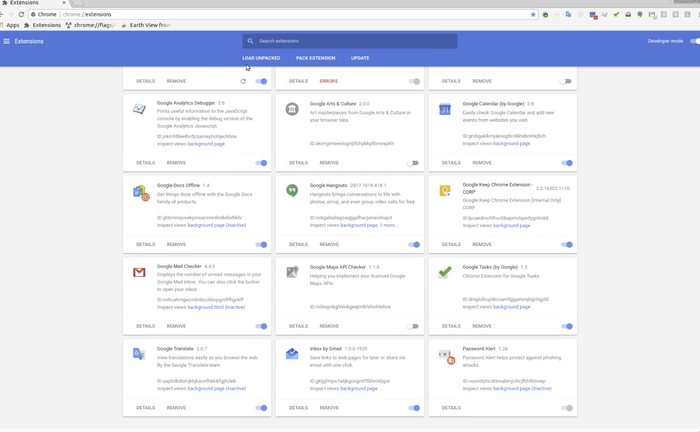Screen dimensions: 700x432
Task: Click the Google Tasks checkmark icon
Action: (x=445, y=272)
